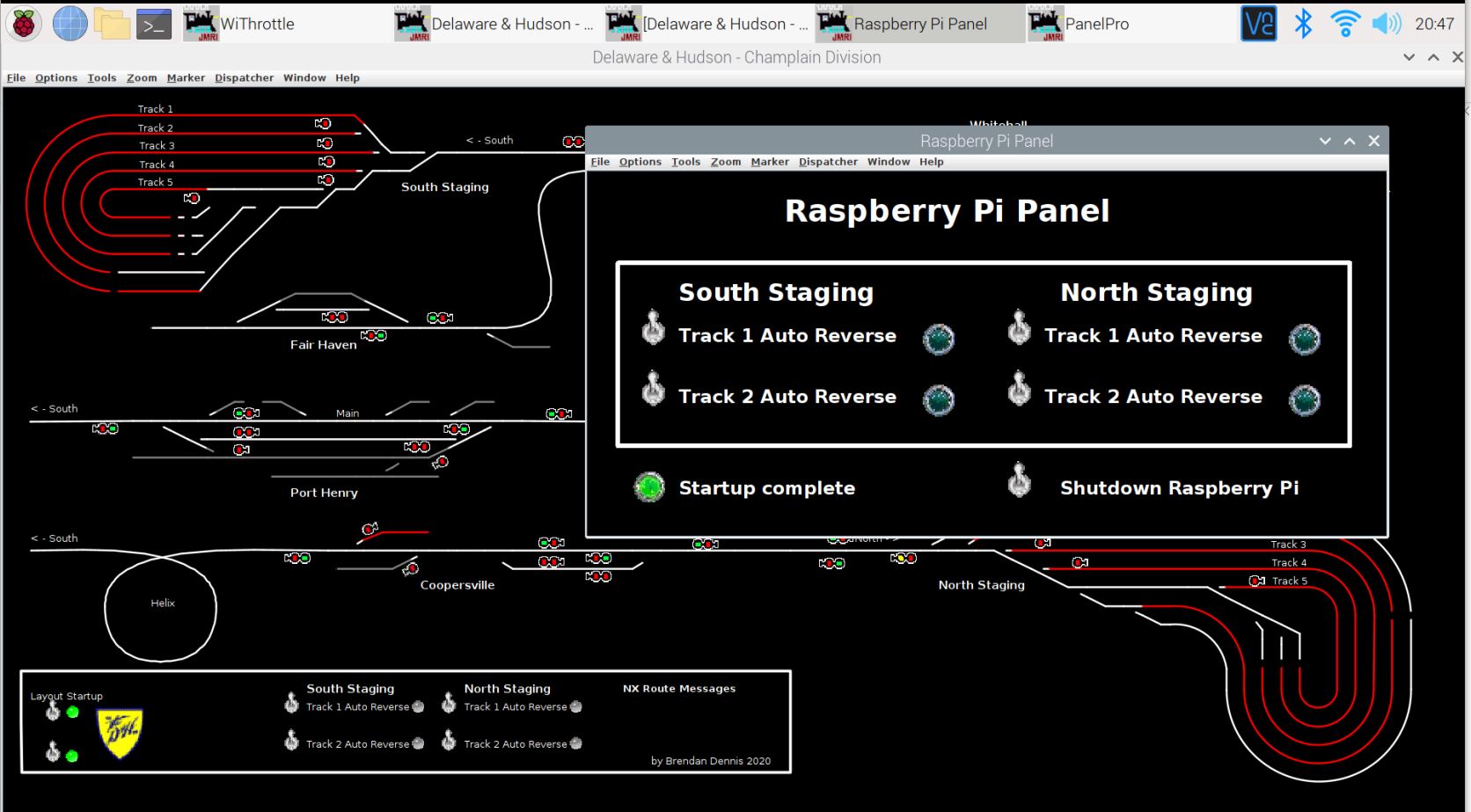The height and width of the screenshot is (812, 1471).
Task: Open the VNC server tray icon
Action: 1258,24
